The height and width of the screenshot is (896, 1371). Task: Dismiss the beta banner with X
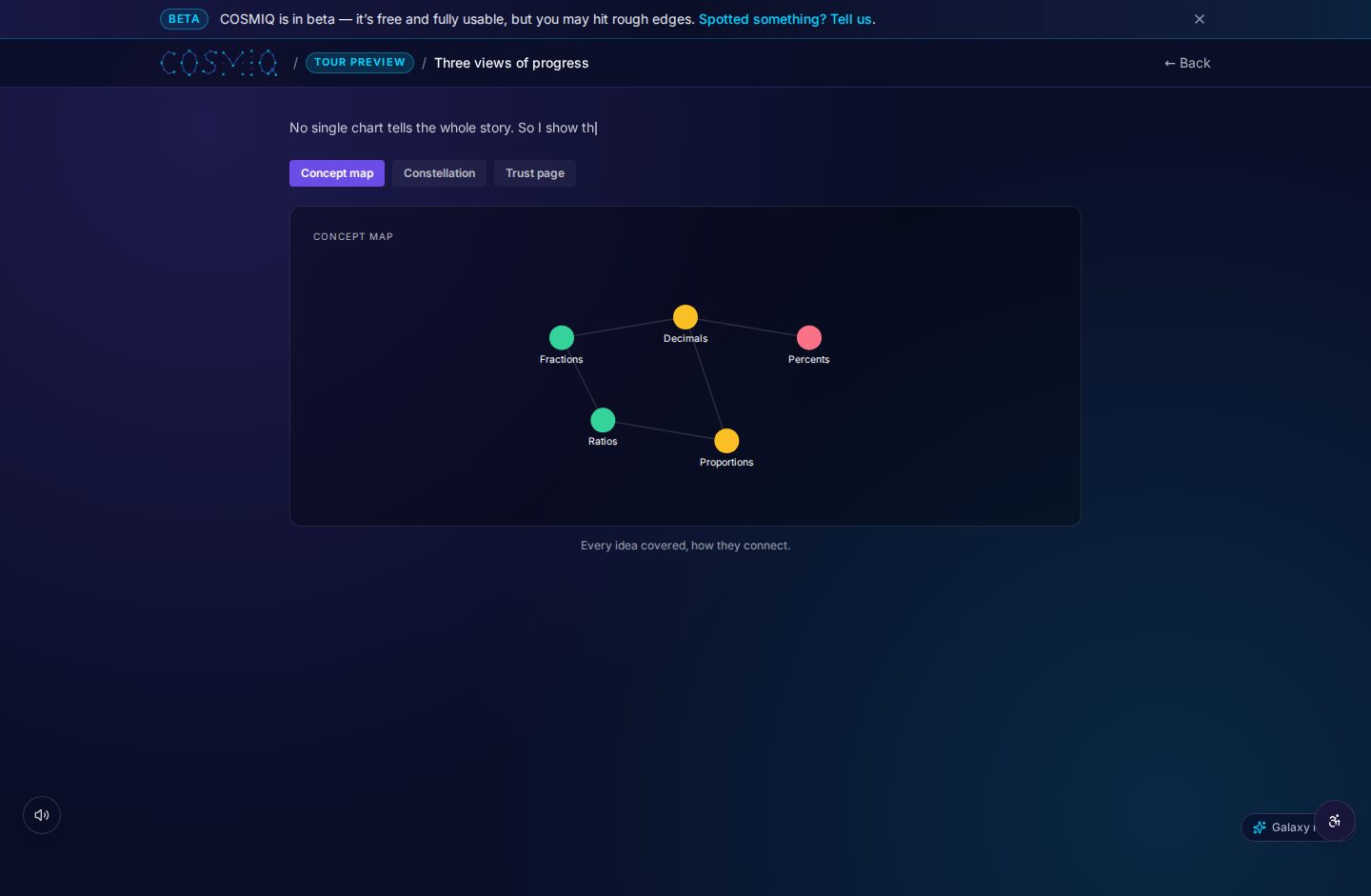tap(1200, 19)
